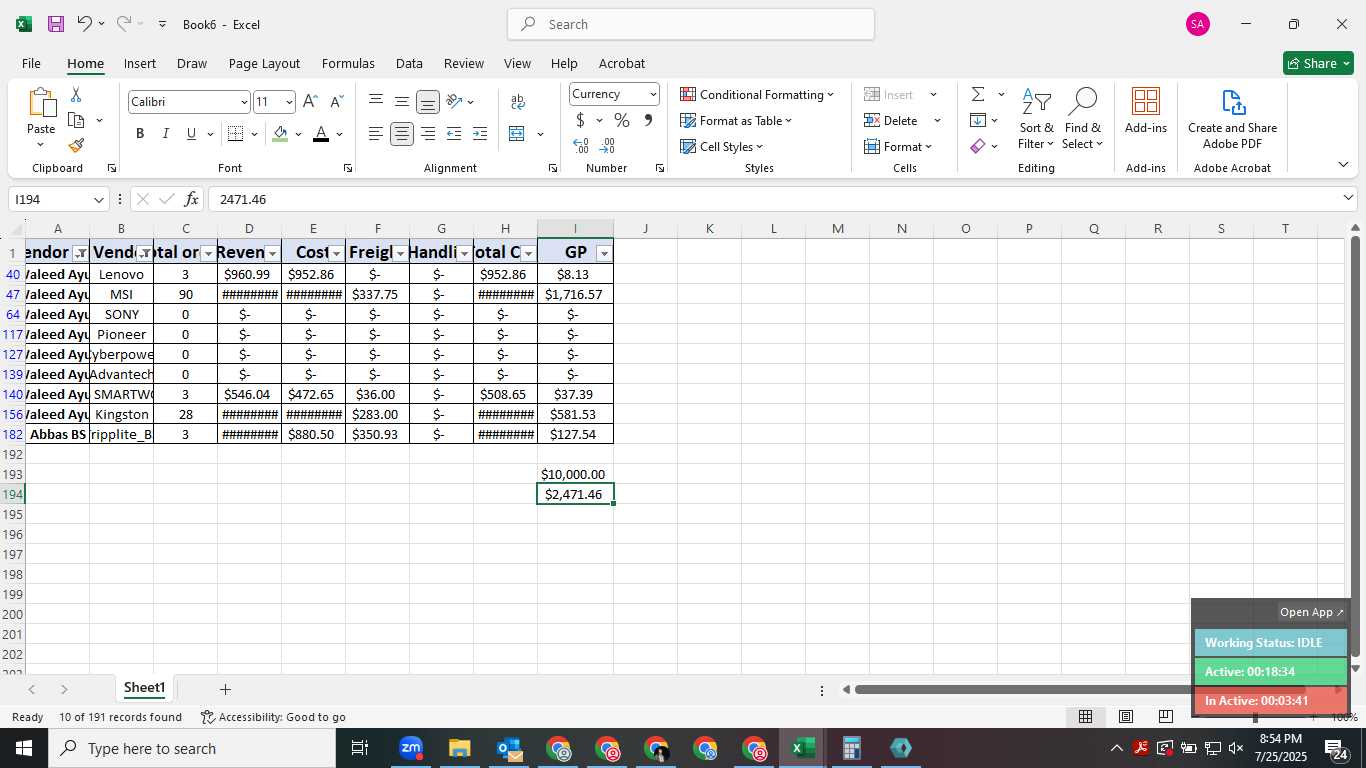Open the Add-ins button
The width and height of the screenshot is (1366, 768).
(1146, 110)
